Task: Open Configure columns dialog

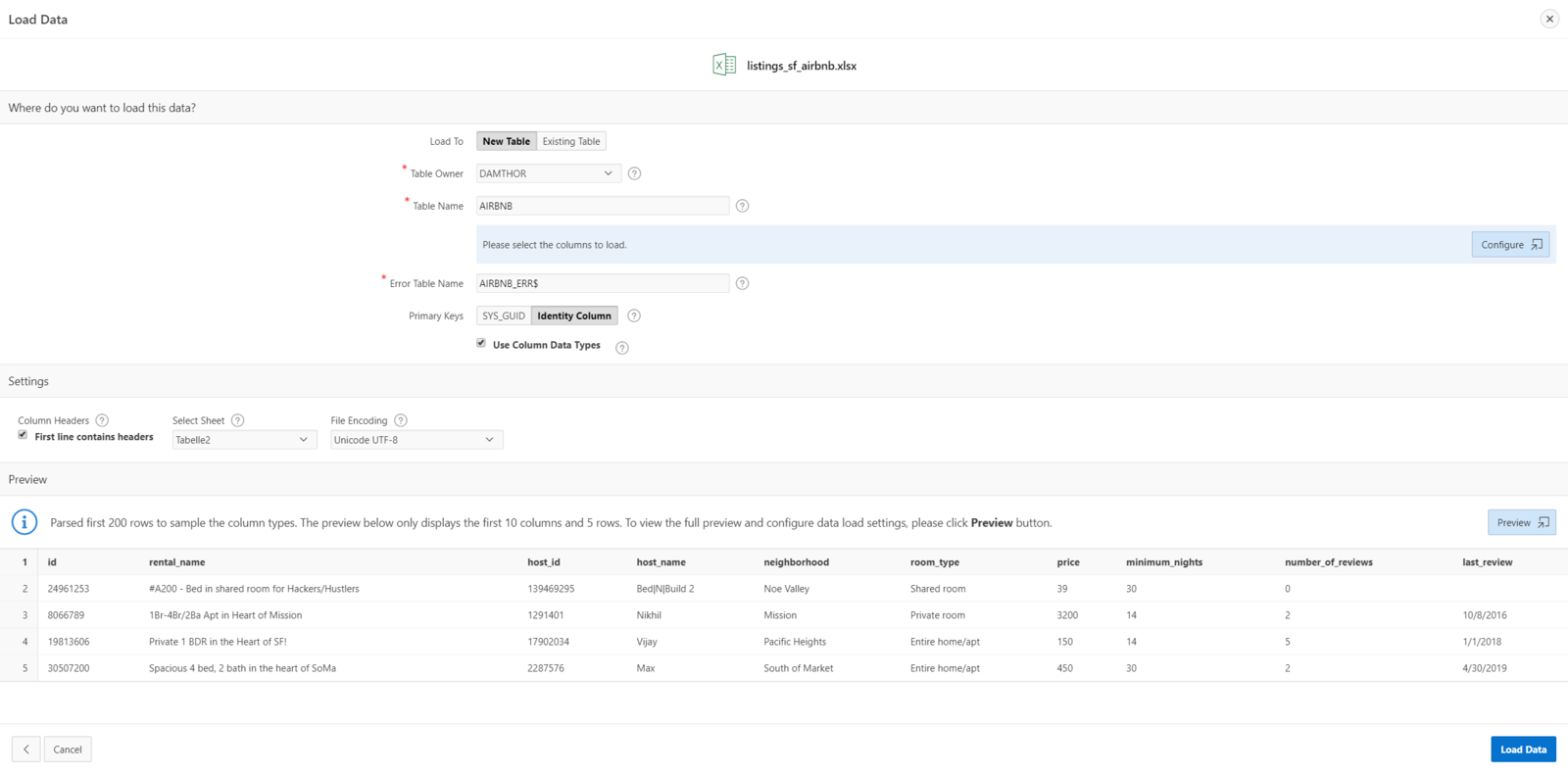Action: pos(1510,245)
